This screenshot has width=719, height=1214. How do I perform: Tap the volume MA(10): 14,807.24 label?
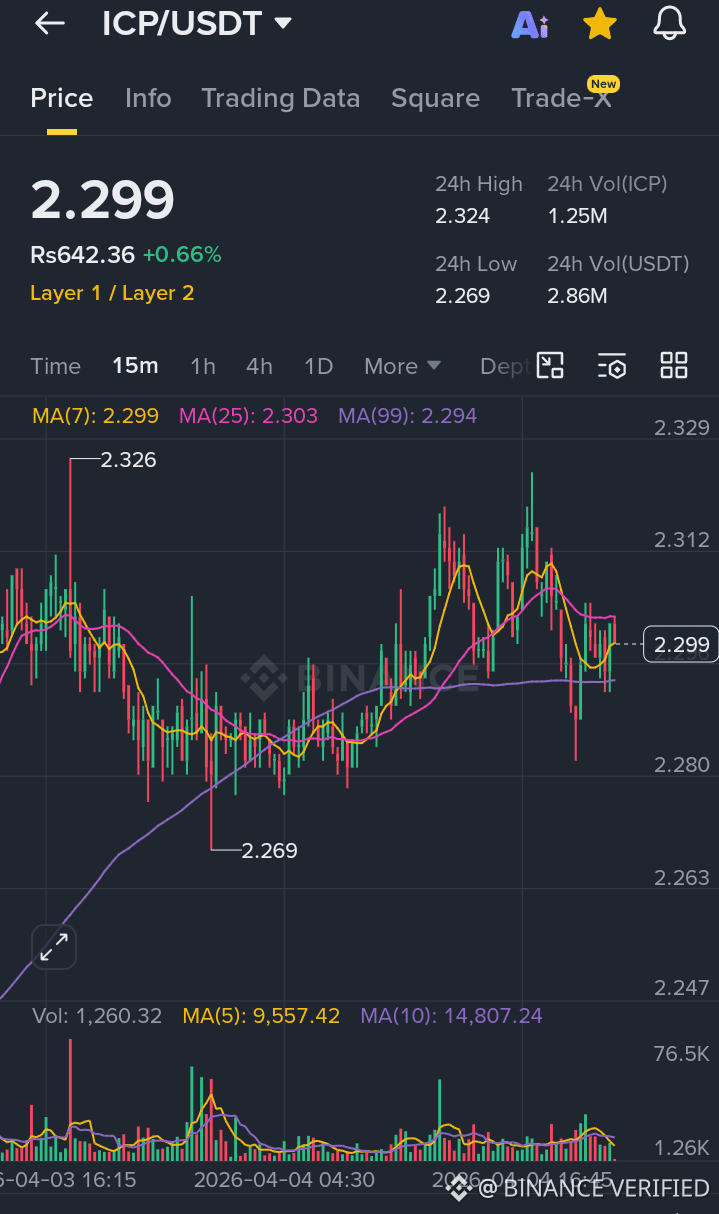(452, 1016)
